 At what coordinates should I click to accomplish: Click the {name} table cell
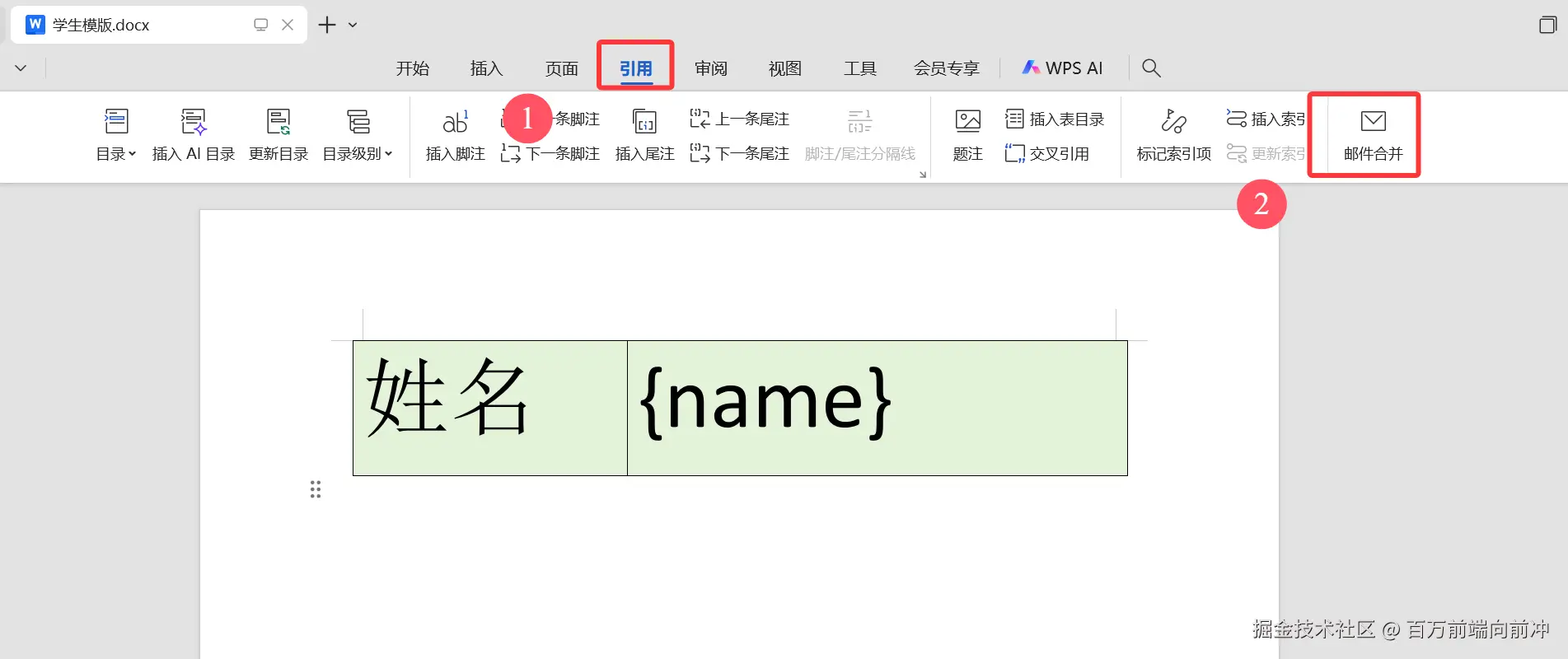pos(878,408)
